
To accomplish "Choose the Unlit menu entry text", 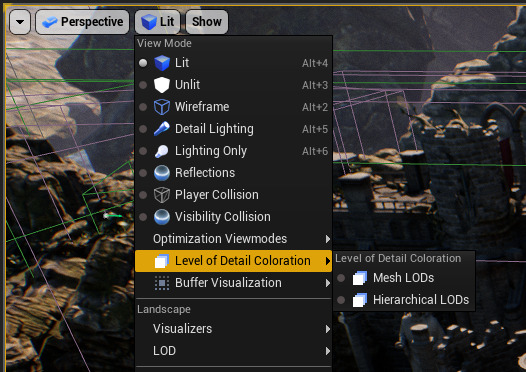I will [x=187, y=85].
